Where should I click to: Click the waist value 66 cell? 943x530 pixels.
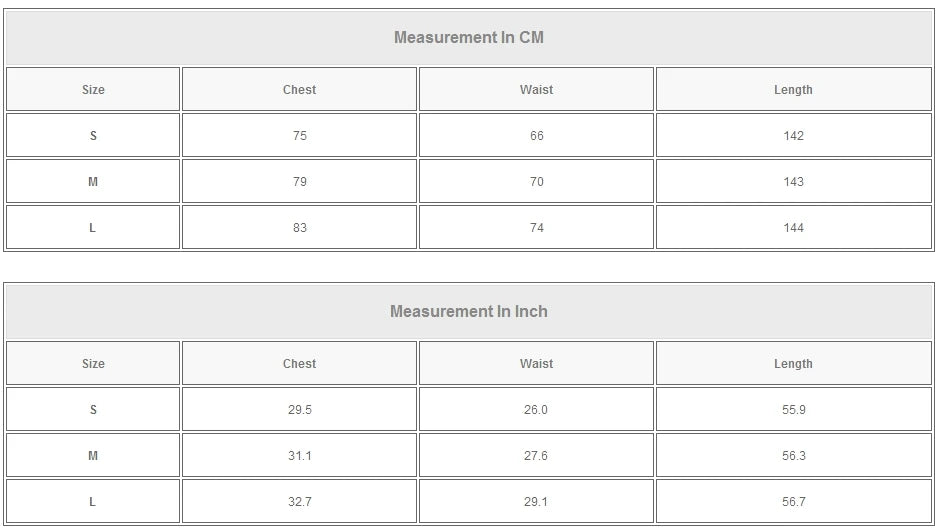[536, 136]
